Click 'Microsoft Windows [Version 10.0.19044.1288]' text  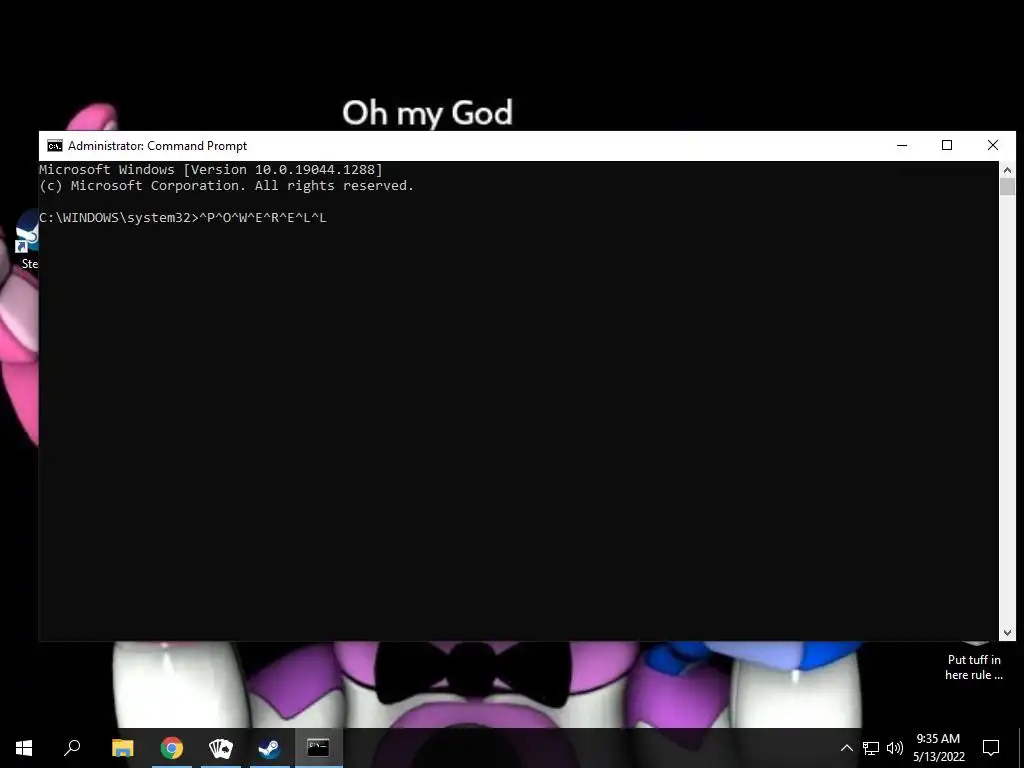[211, 170]
